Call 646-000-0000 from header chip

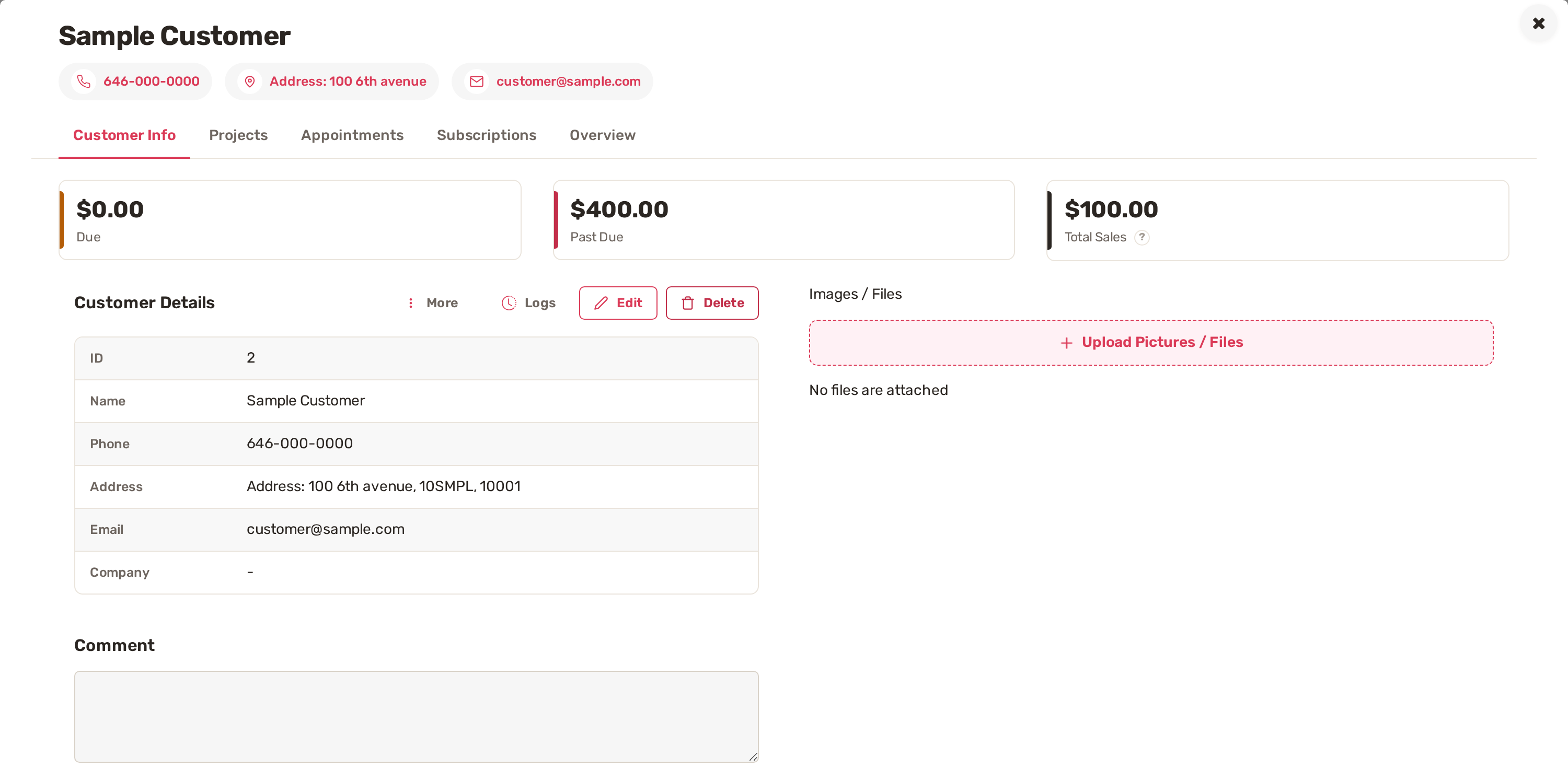click(x=135, y=82)
